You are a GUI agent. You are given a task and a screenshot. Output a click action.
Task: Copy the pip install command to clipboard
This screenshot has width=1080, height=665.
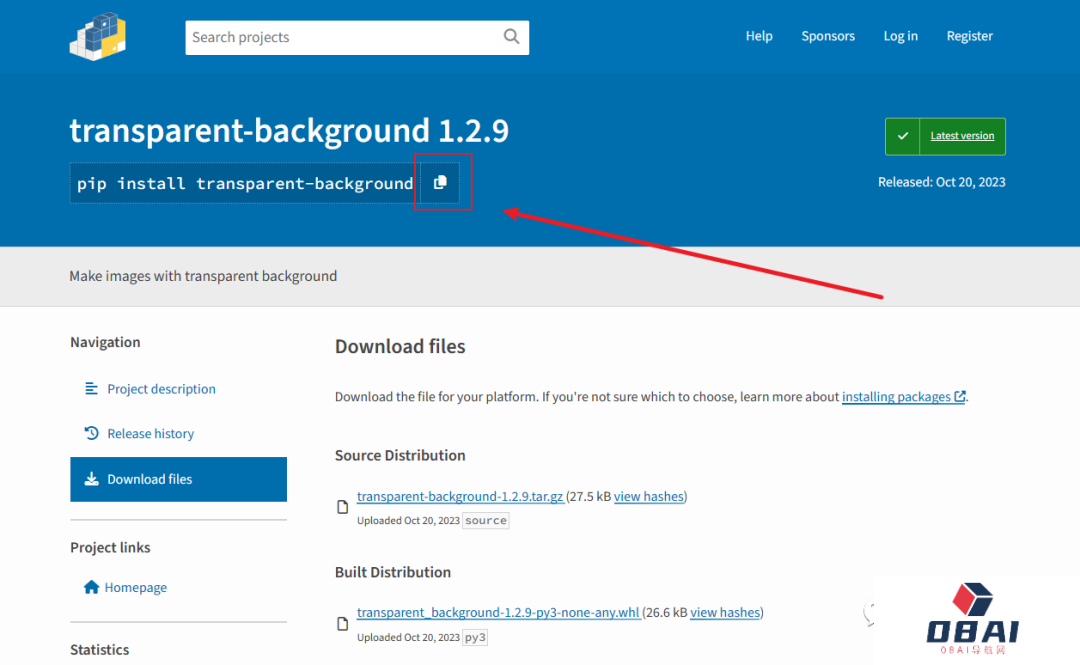click(440, 183)
